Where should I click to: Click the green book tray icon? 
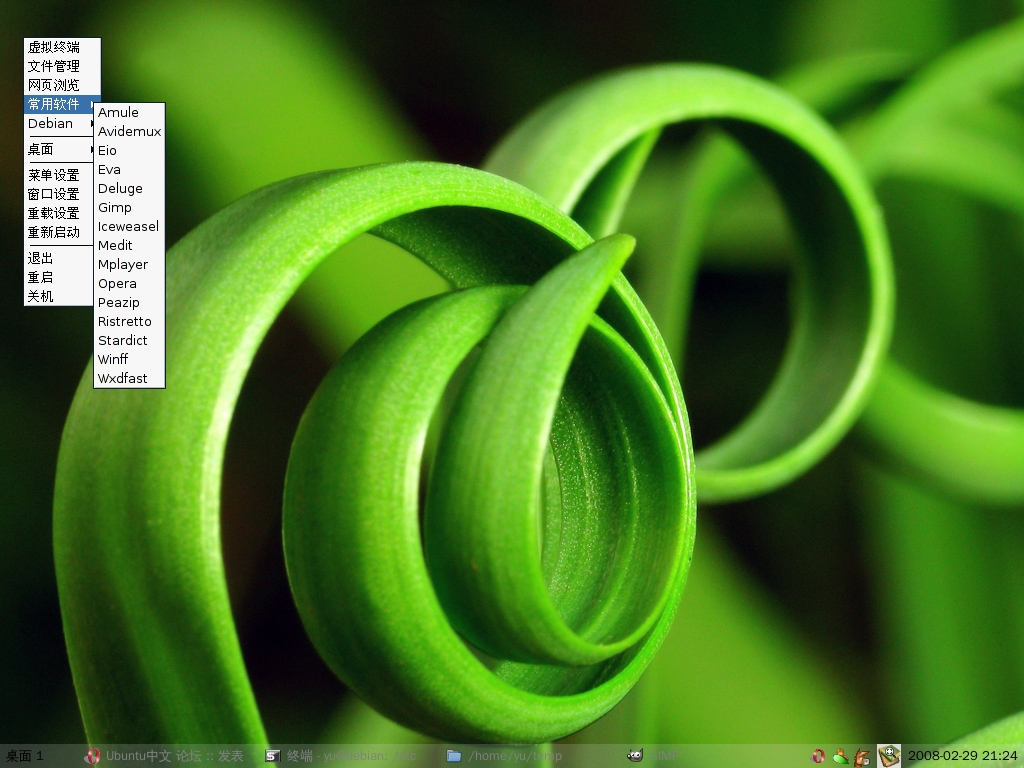pos(888,756)
